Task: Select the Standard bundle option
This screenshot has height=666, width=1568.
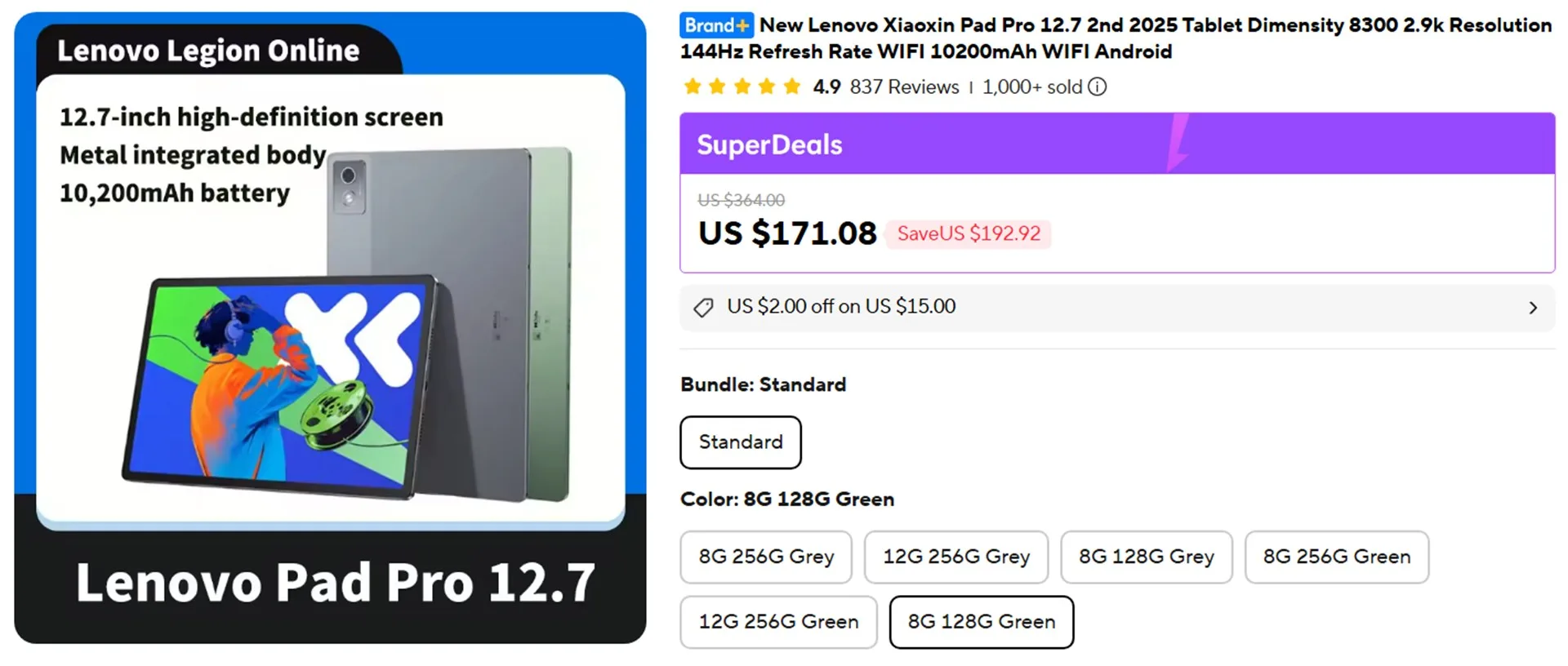Action: [x=741, y=442]
